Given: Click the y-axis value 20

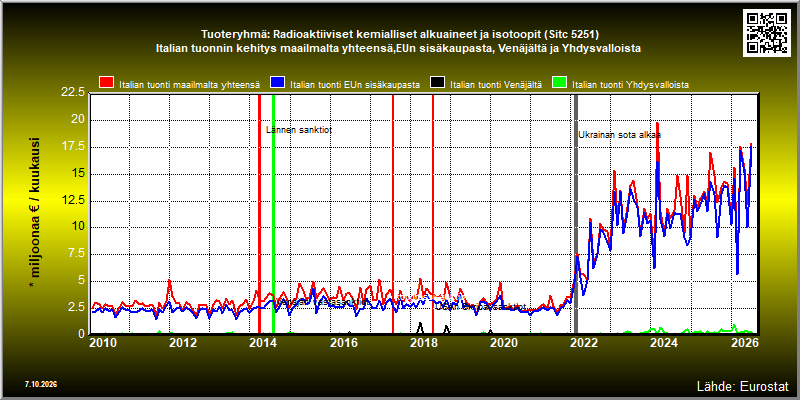Looking at the screenshot, I should coord(78,120).
